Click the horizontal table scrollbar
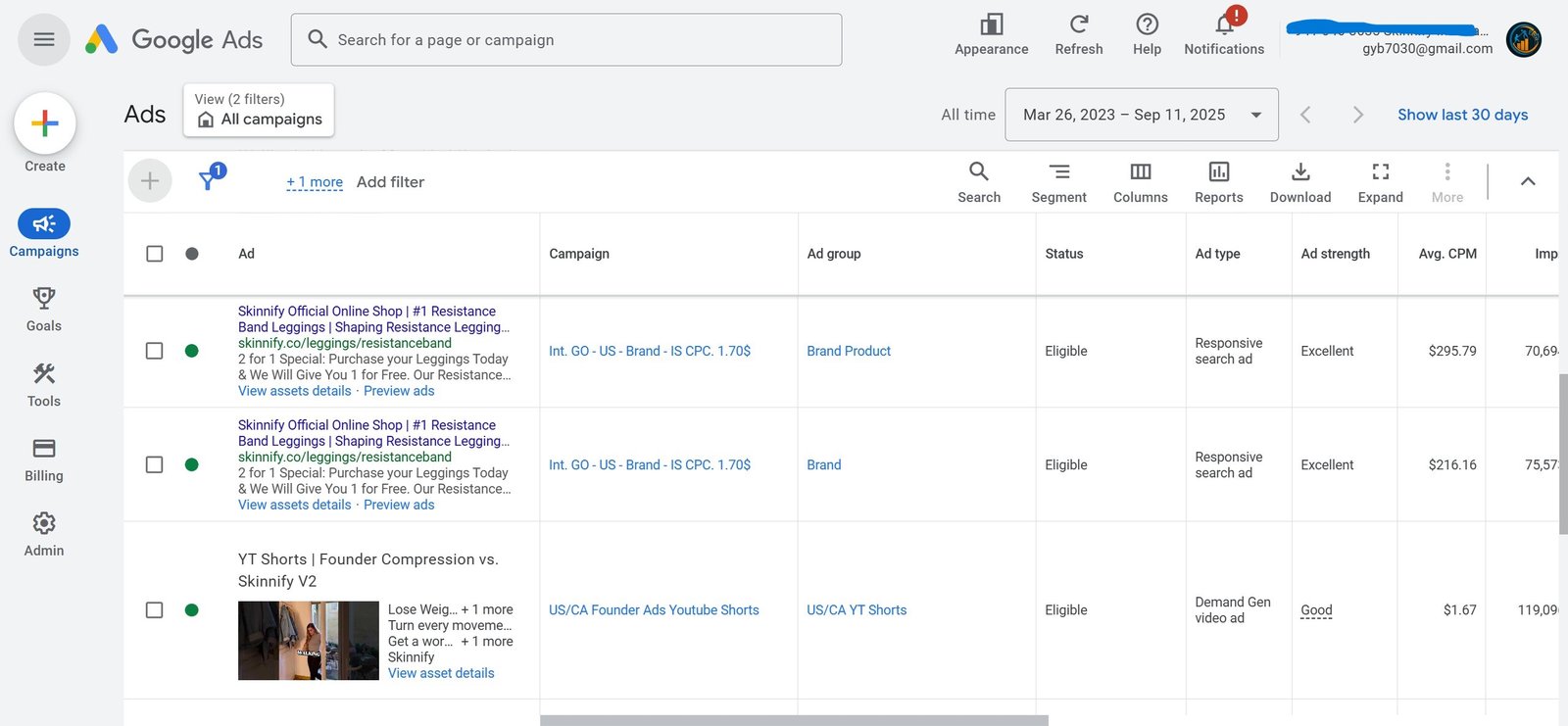This screenshot has width=1568, height=726. pyautogui.click(x=794, y=720)
